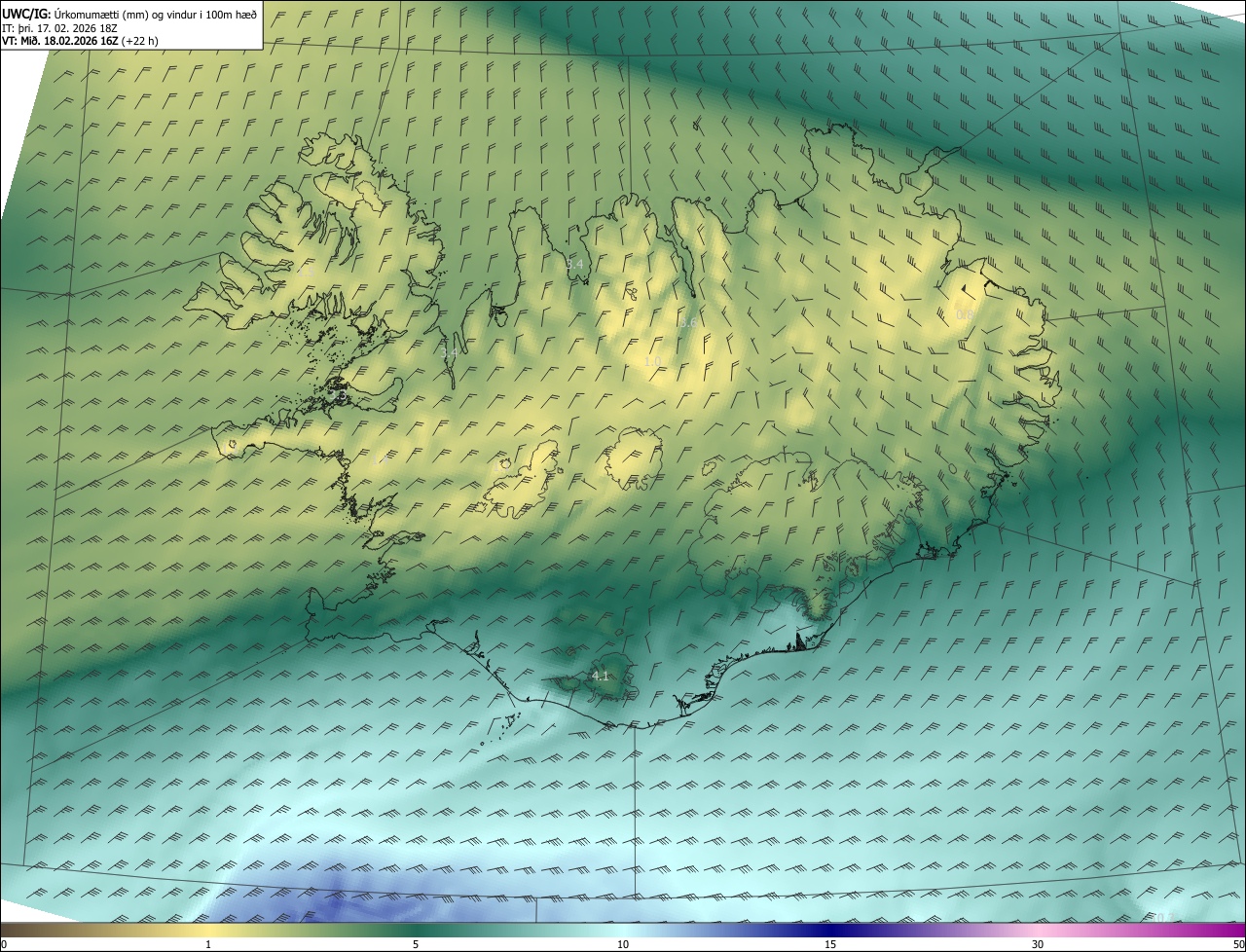Viewport: 1246px width, 952px height.
Task: Click the light pink color band above 30
Action: point(1038,930)
